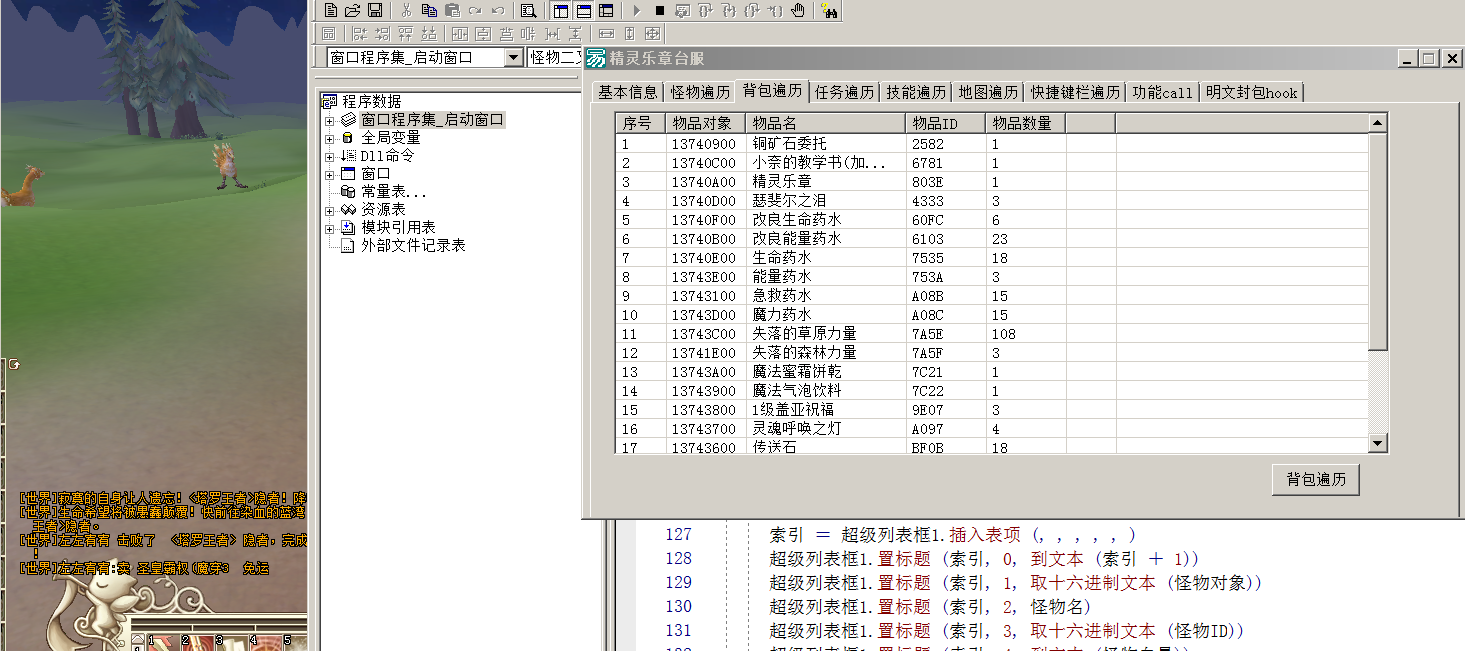This screenshot has height=651, width=1465.
Task: Switch to the 基本信息 tab
Action: click(628, 92)
